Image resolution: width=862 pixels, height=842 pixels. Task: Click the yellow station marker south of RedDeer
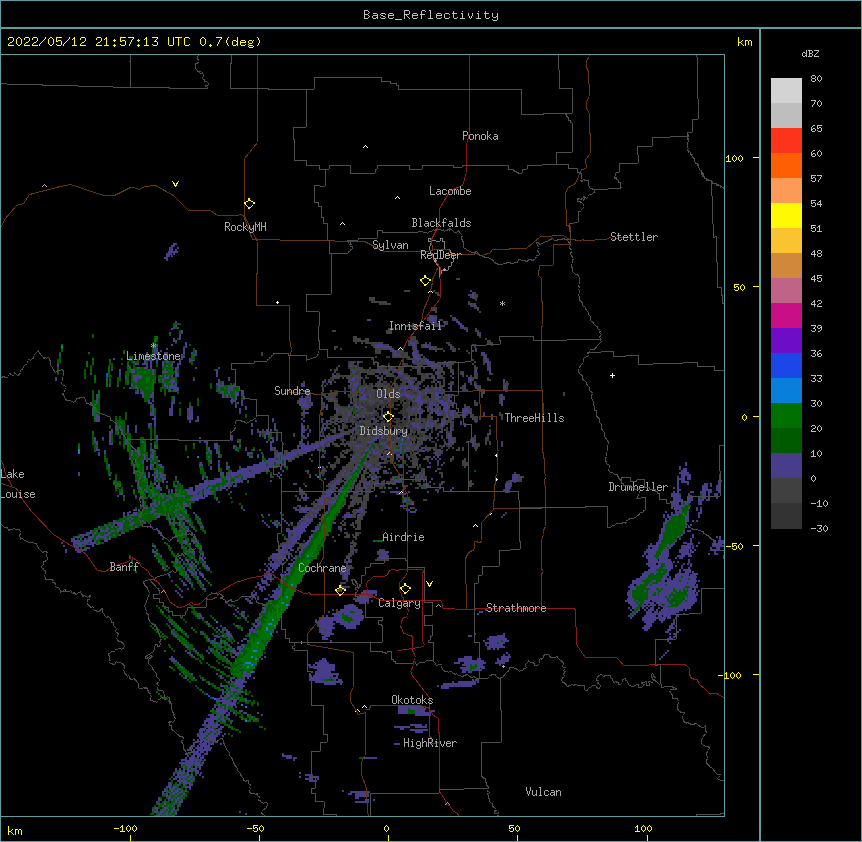426,281
